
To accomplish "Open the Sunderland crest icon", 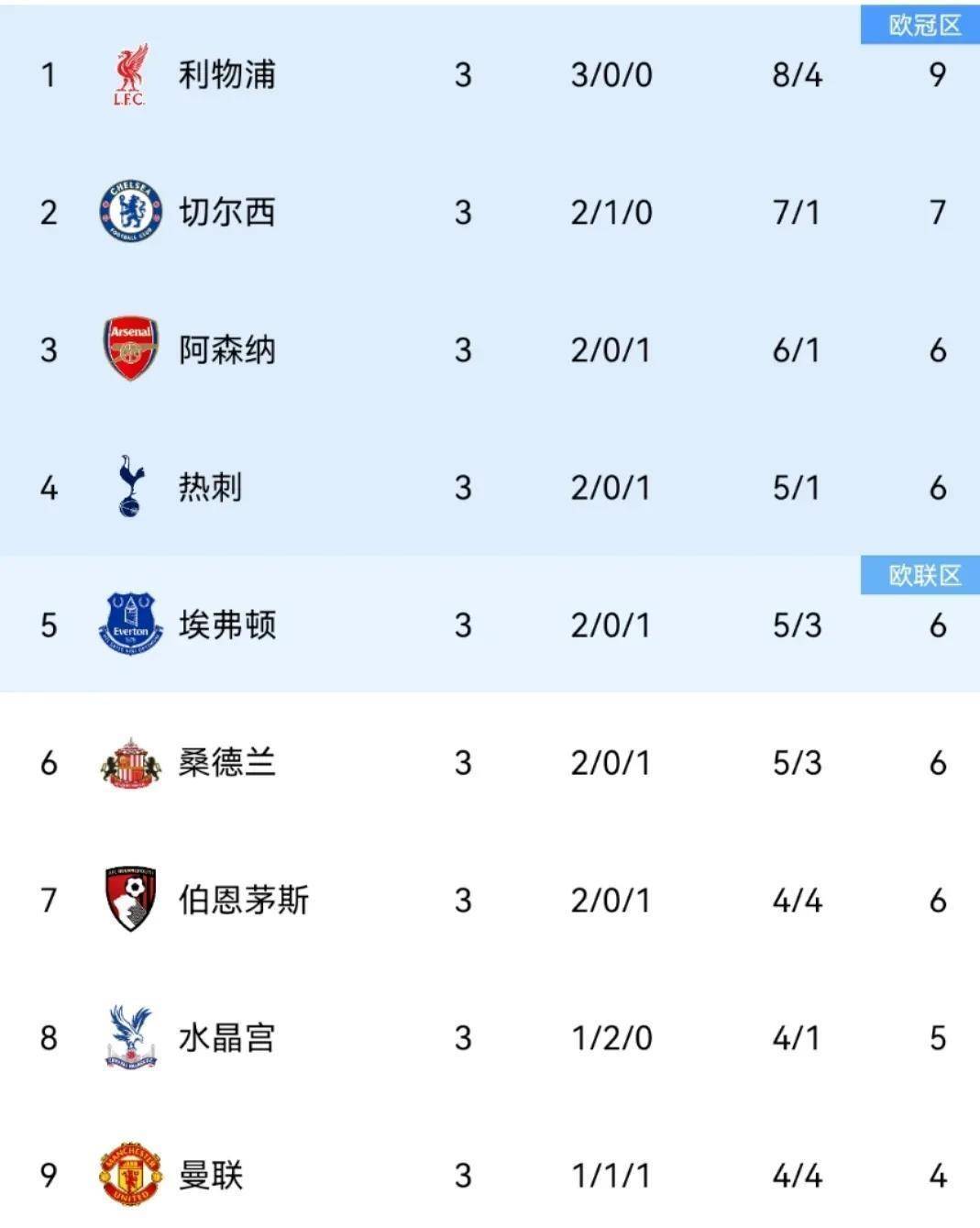I will click(130, 762).
